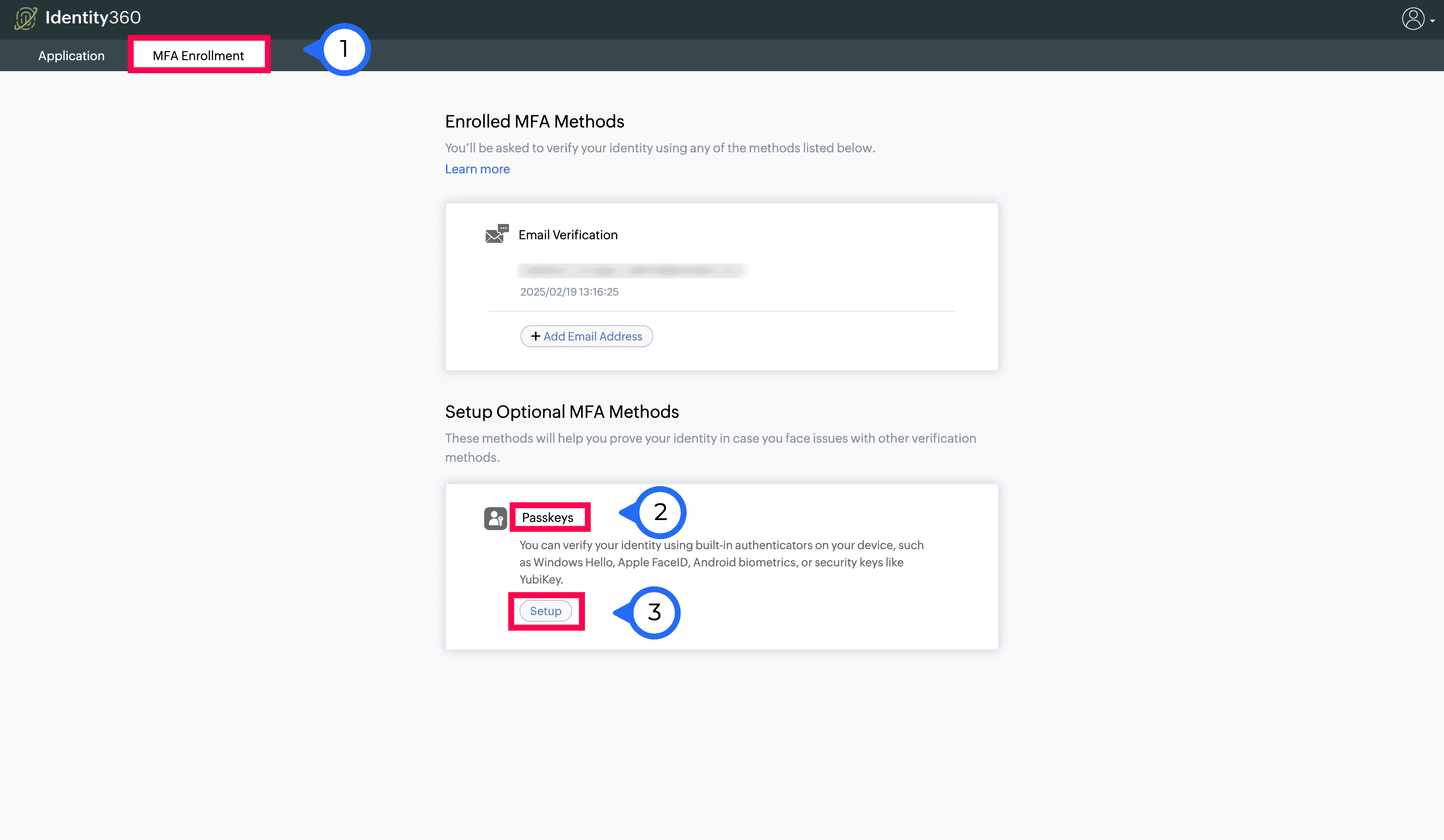
Task: Click the number 3 callout marker
Action: tap(654, 612)
